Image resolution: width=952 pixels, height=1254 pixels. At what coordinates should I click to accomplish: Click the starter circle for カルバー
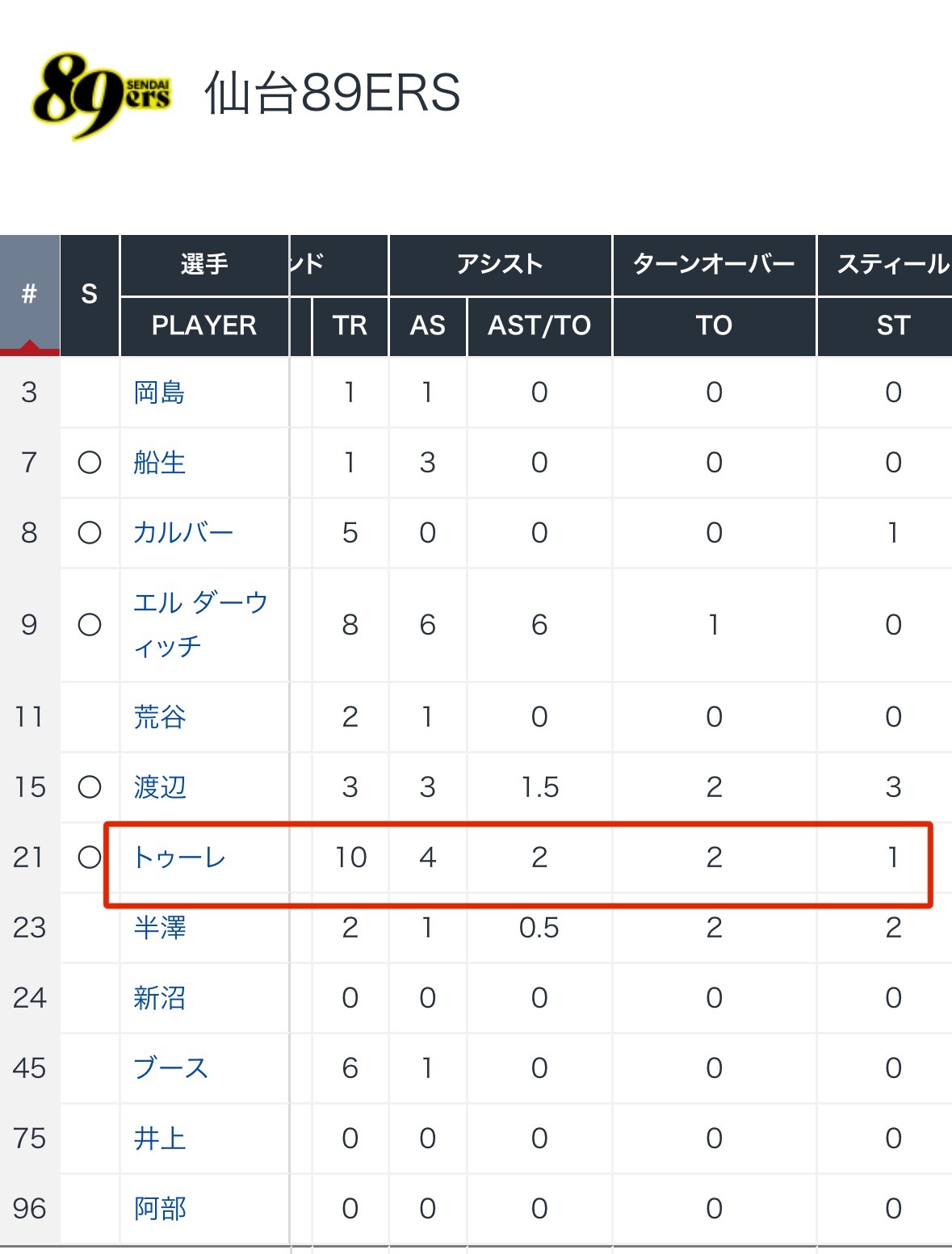click(90, 533)
